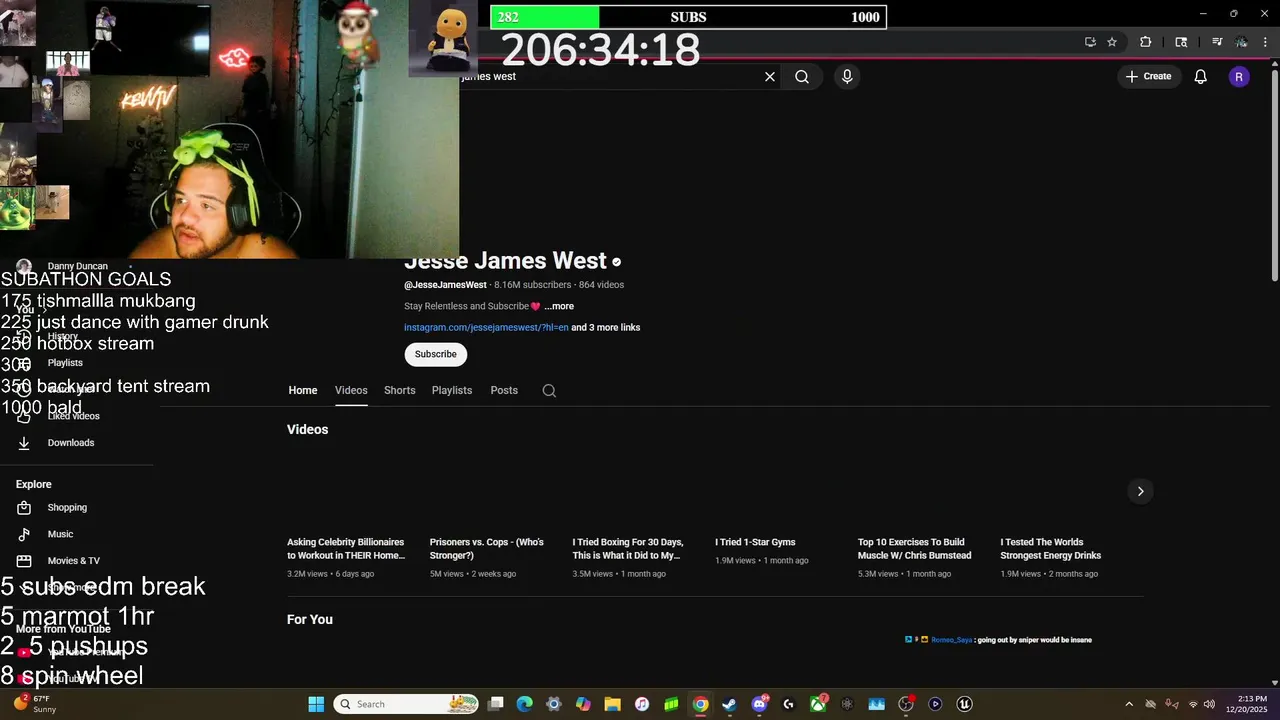1280x720 pixels.
Task: Open the Chrome profile picture
Action: coord(1241,42)
